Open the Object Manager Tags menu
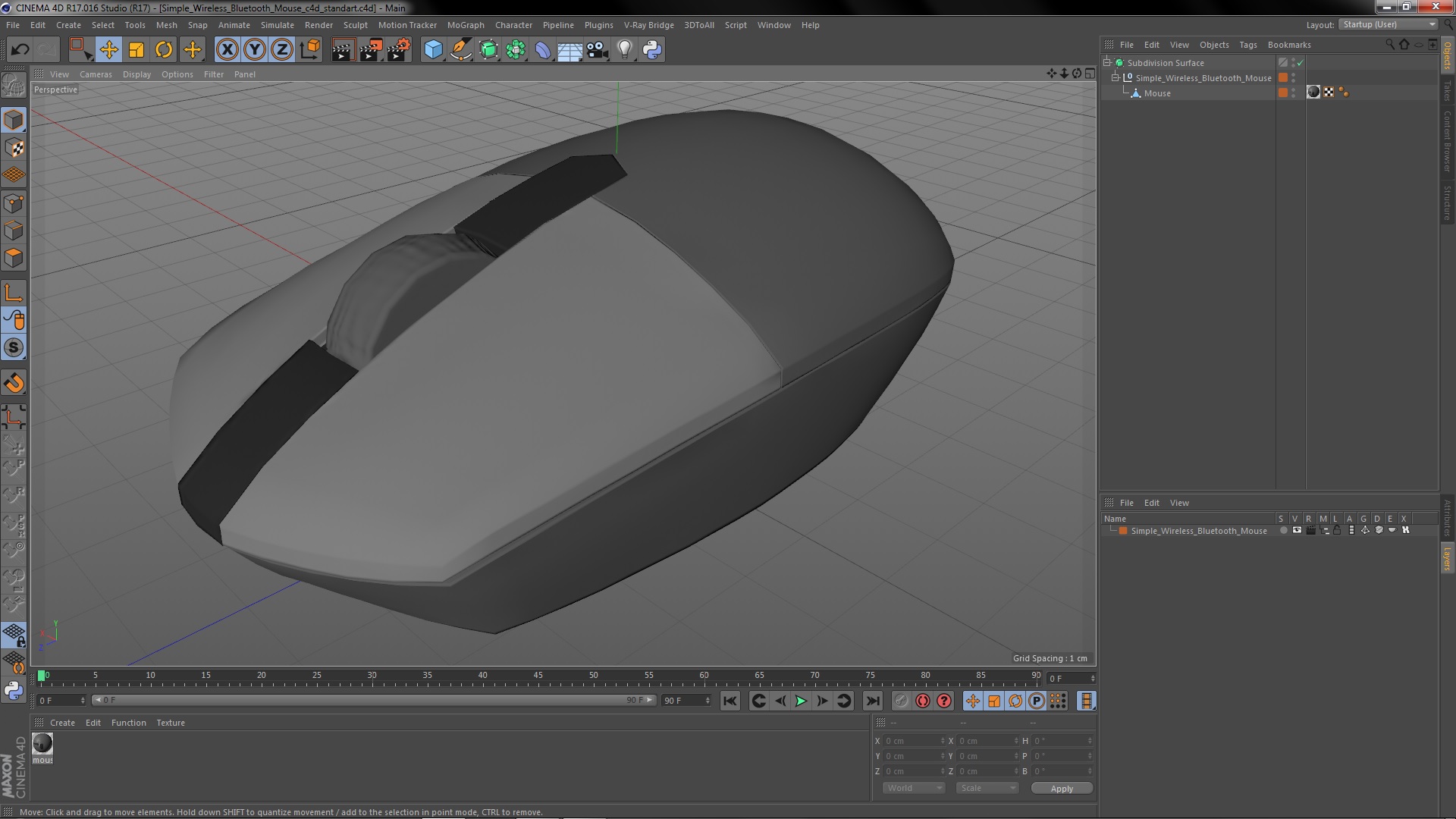This screenshot has width=1456, height=819. click(1247, 45)
